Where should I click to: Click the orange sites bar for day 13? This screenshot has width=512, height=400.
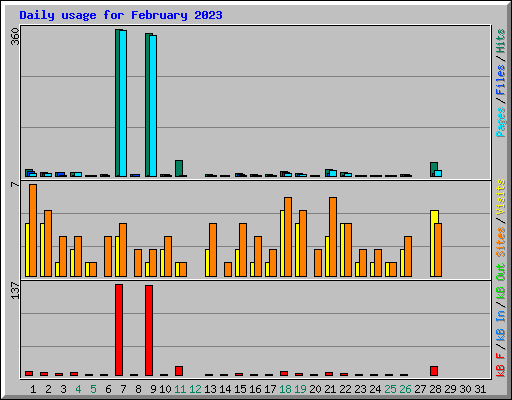(x=213, y=250)
